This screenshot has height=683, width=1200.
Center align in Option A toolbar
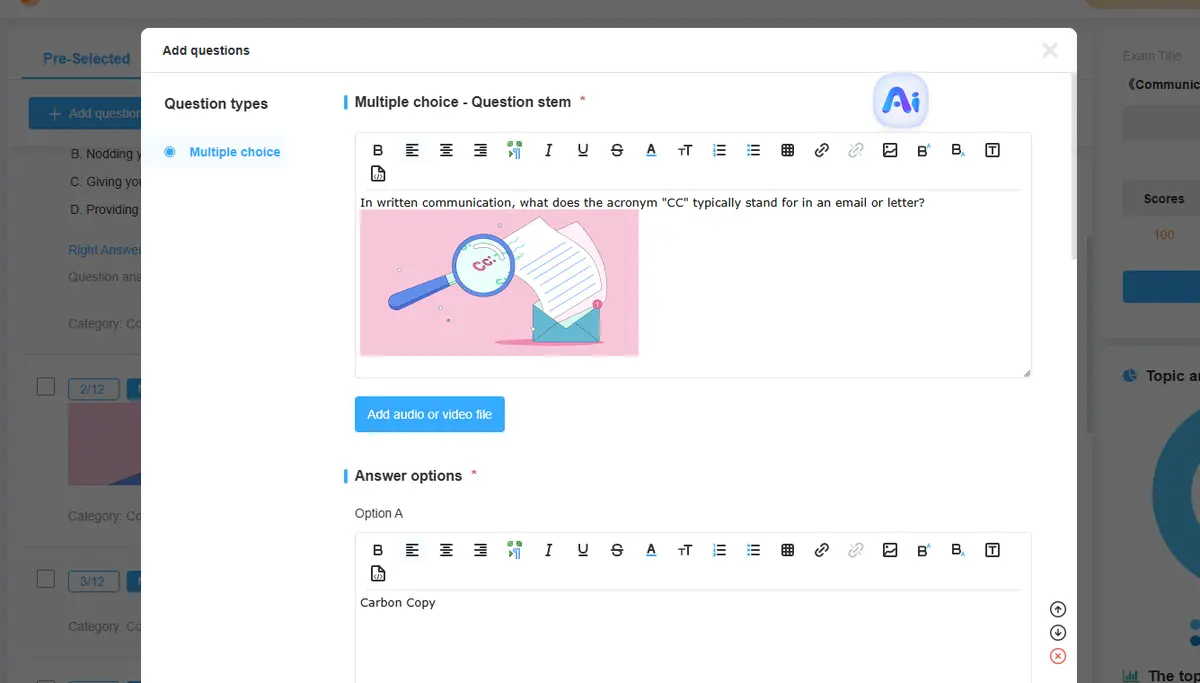446,550
